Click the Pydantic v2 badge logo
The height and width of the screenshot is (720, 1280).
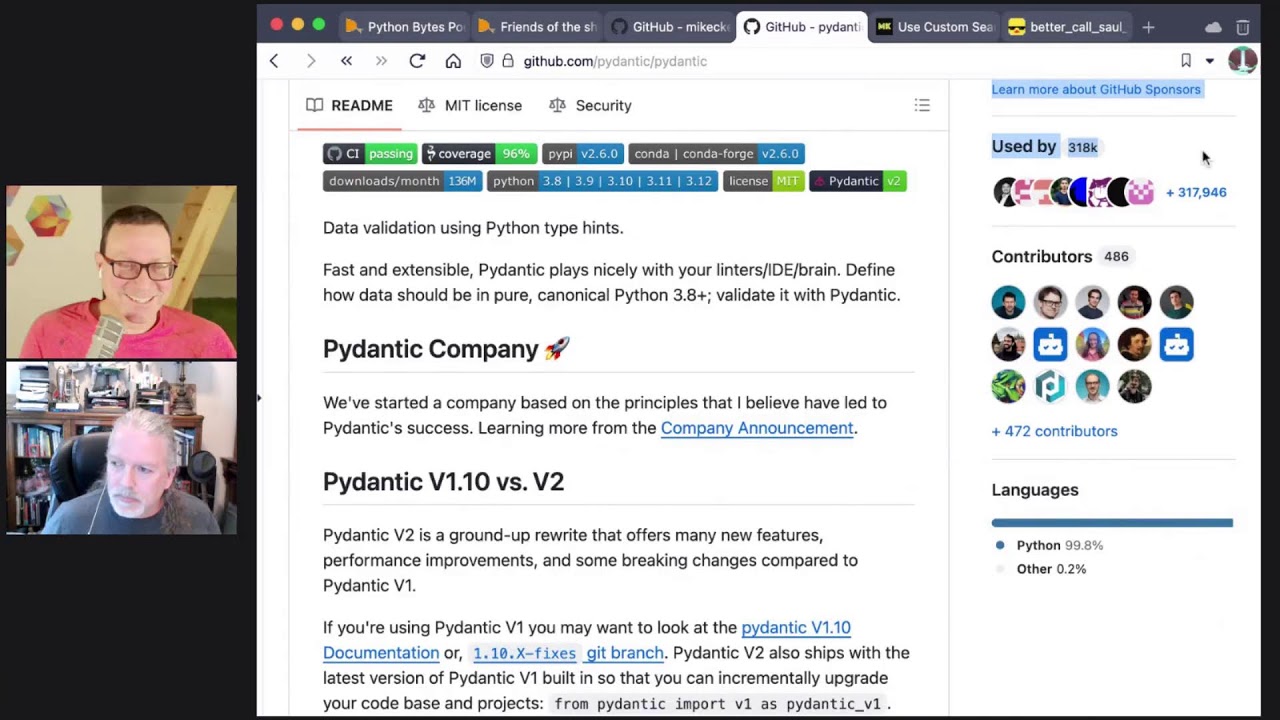(822, 181)
